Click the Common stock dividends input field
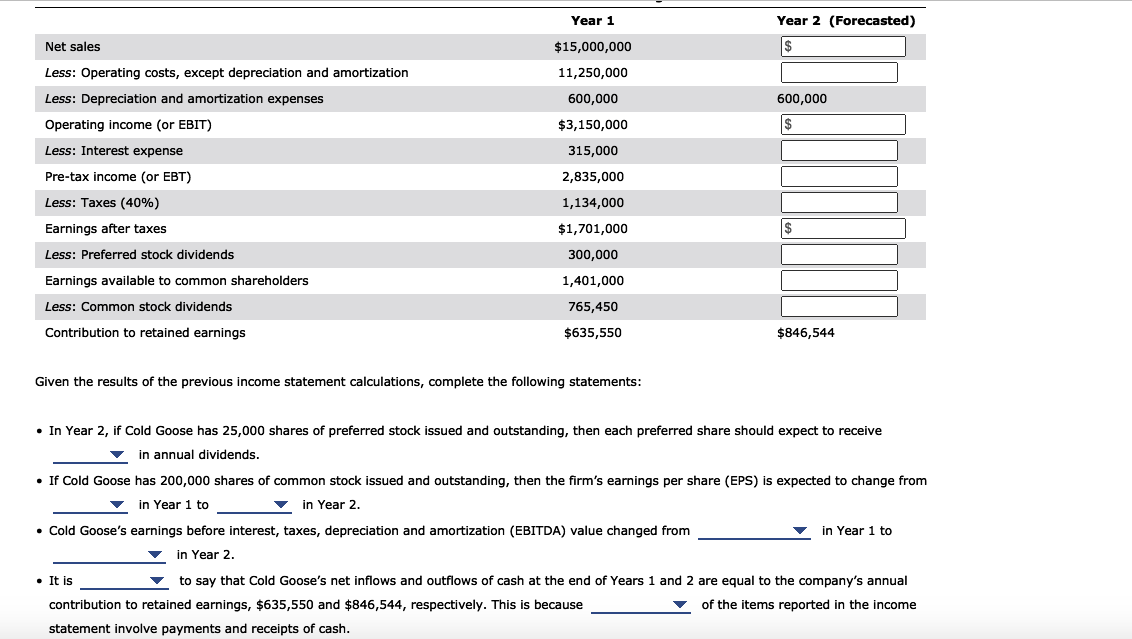Viewport: 1132px width, 639px height. point(840,306)
